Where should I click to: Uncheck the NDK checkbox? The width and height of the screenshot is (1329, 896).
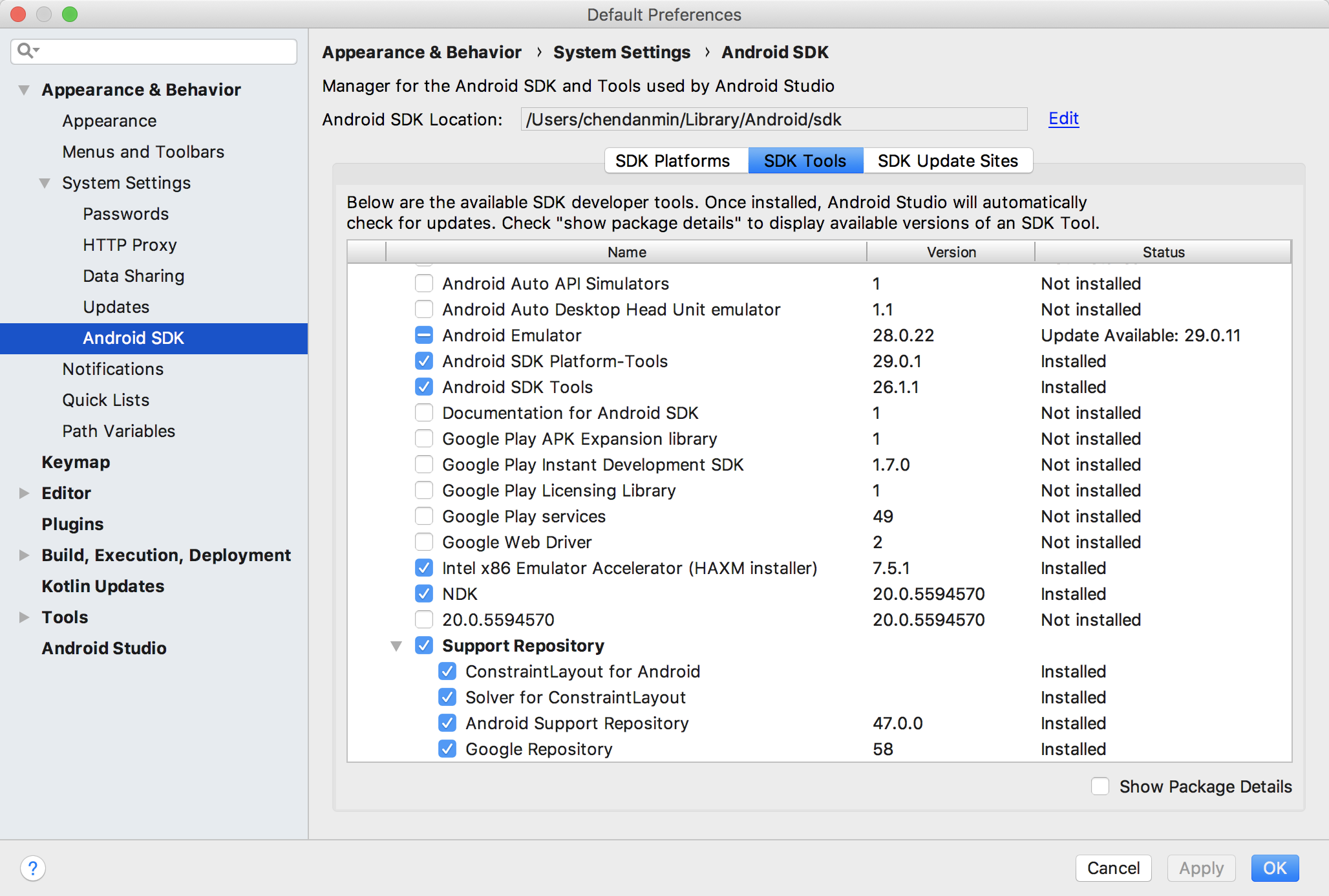coord(424,594)
